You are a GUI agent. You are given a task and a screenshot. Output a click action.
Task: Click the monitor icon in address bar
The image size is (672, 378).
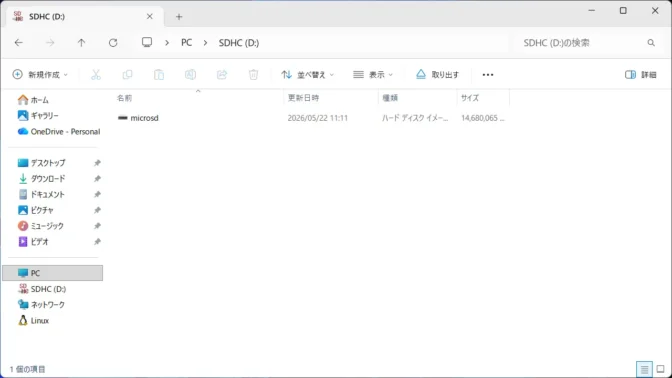tap(147, 42)
